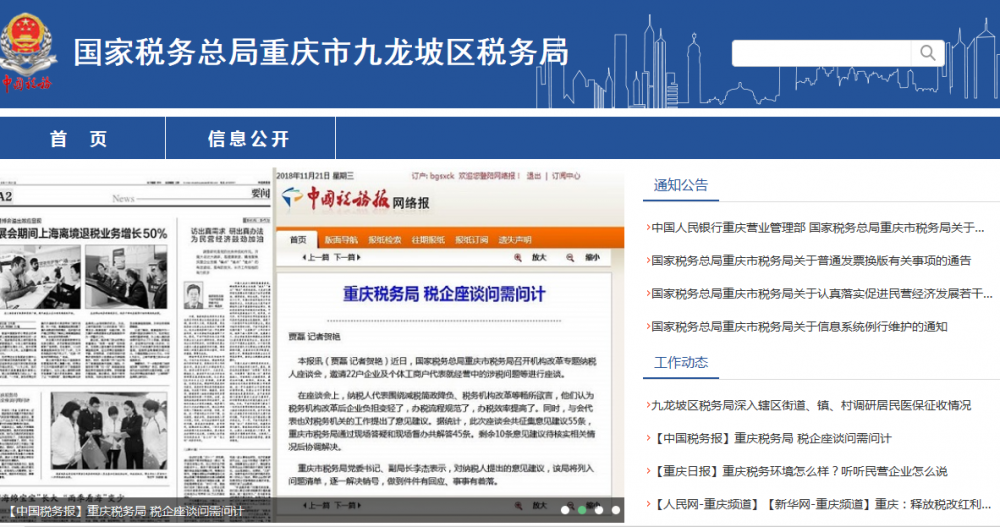Select the first carousel indicator dot
Screen dimensions: 1000x527
[x=565, y=510]
